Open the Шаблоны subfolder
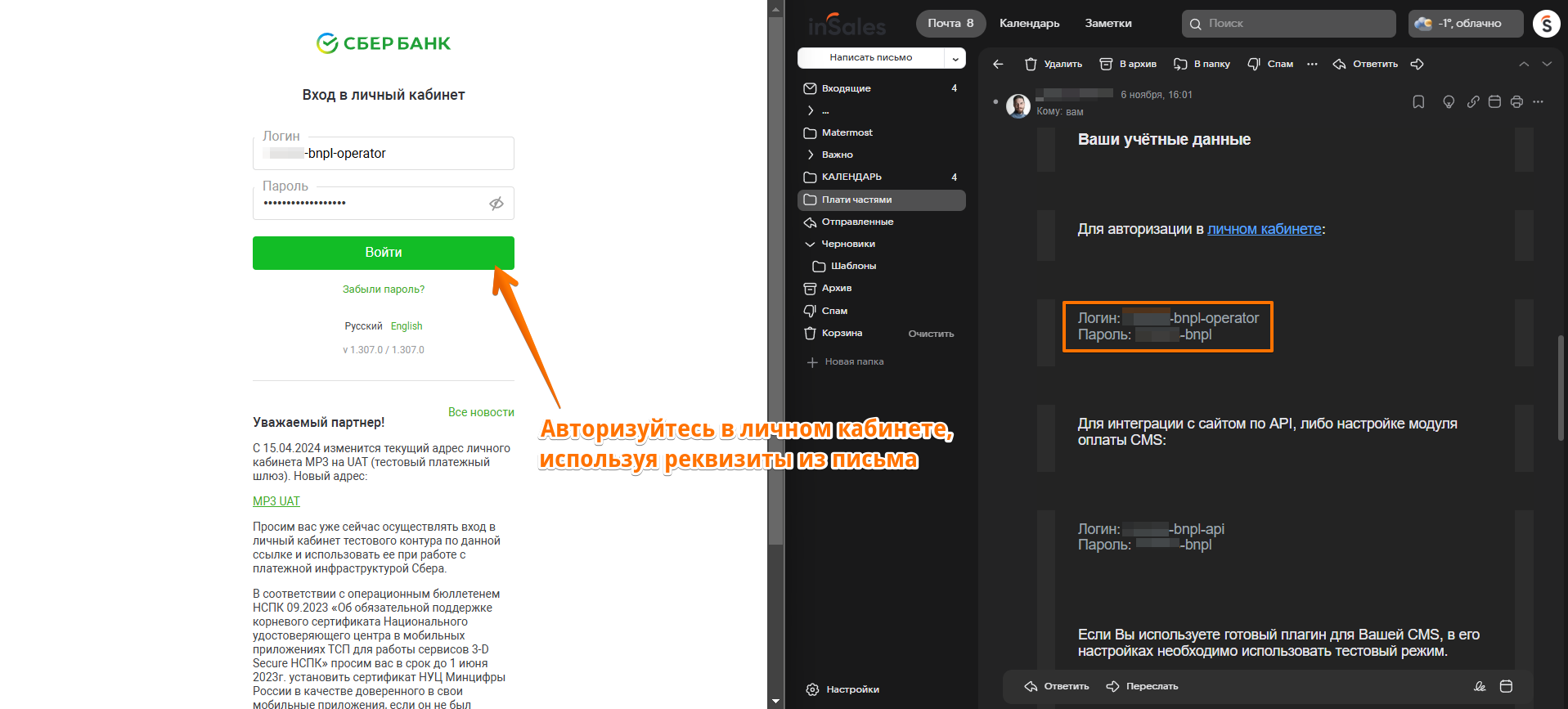This screenshot has height=709, width=1568. tap(882, 266)
